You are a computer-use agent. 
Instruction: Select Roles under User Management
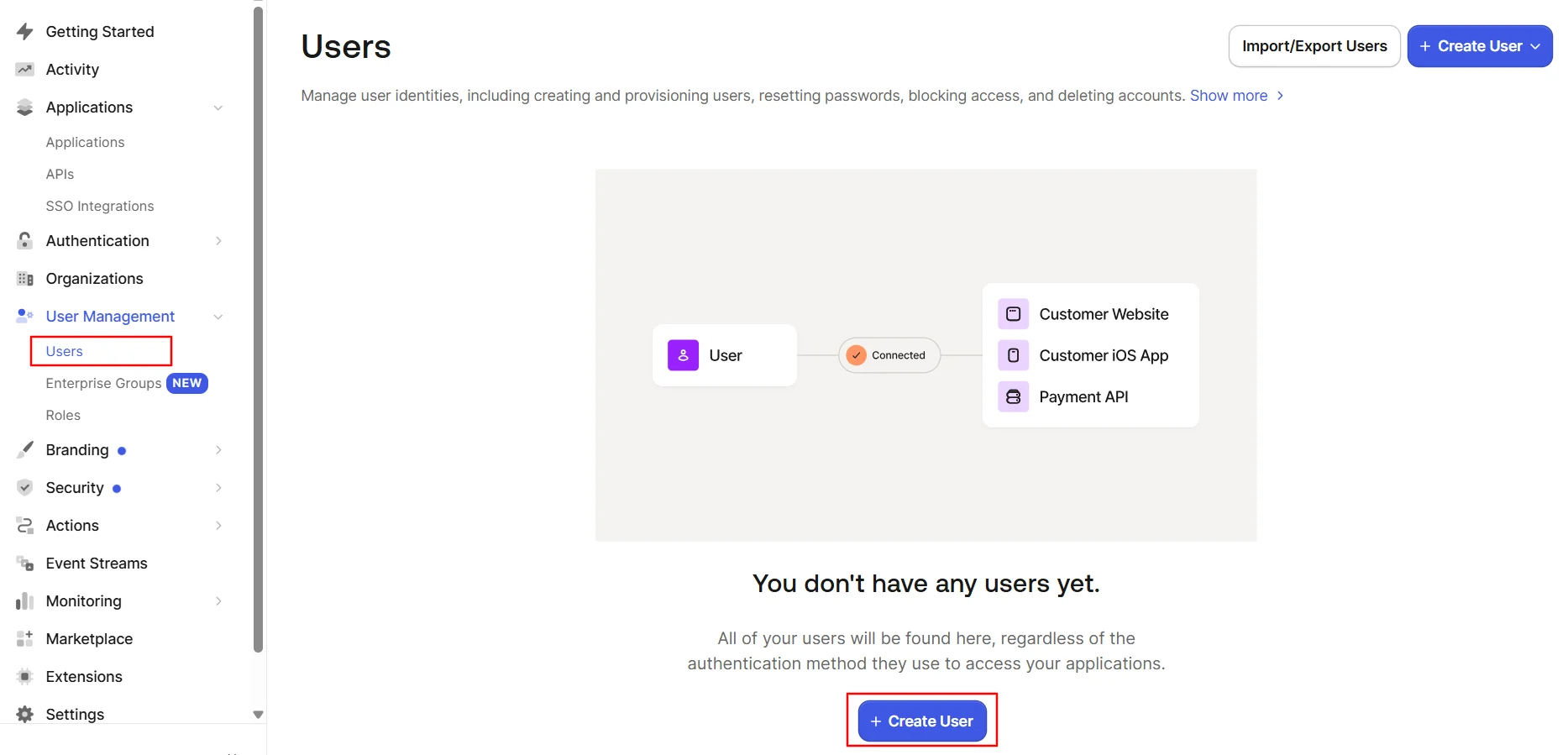[63, 415]
